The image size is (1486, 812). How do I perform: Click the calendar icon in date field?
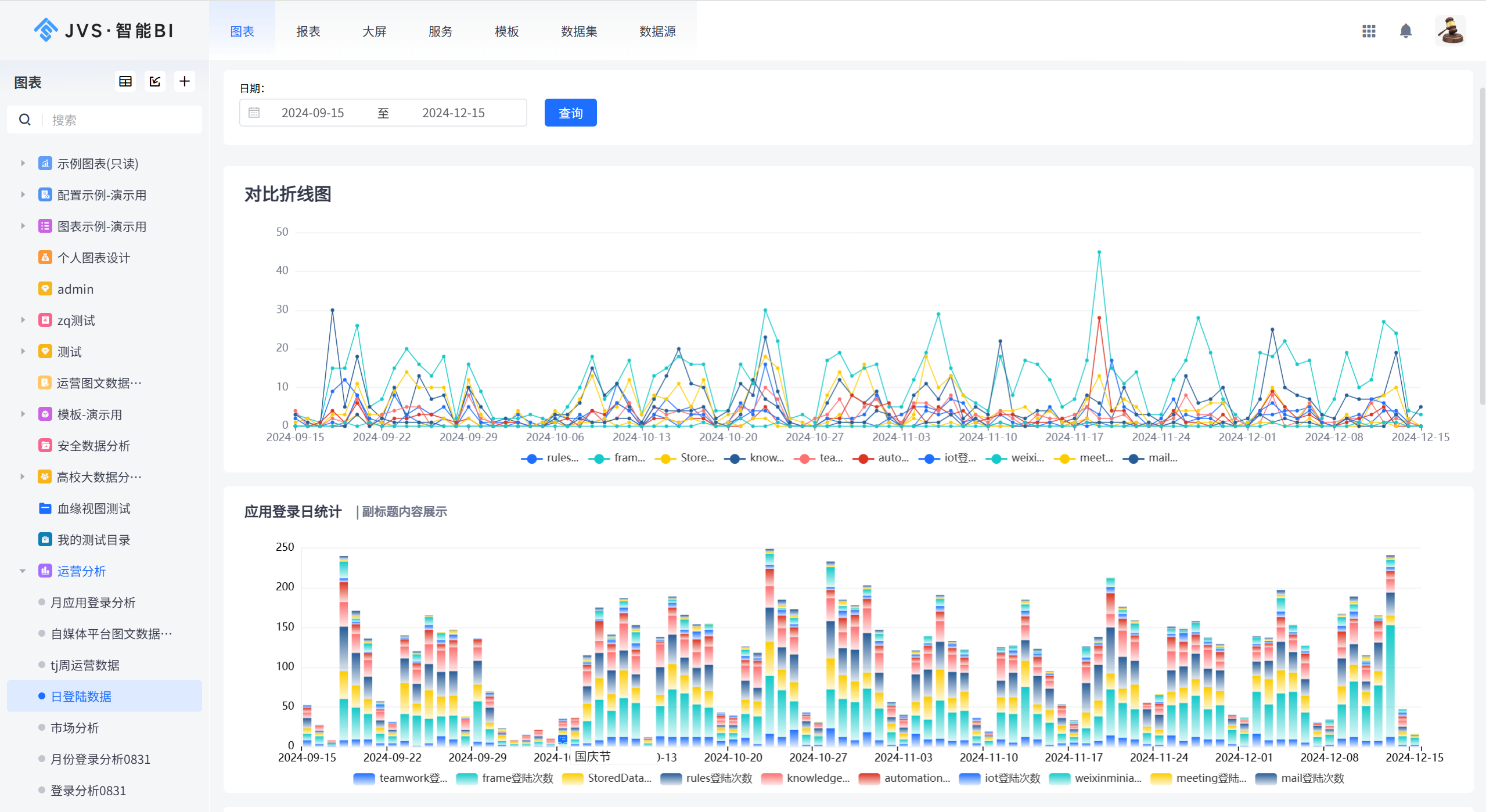pos(254,113)
